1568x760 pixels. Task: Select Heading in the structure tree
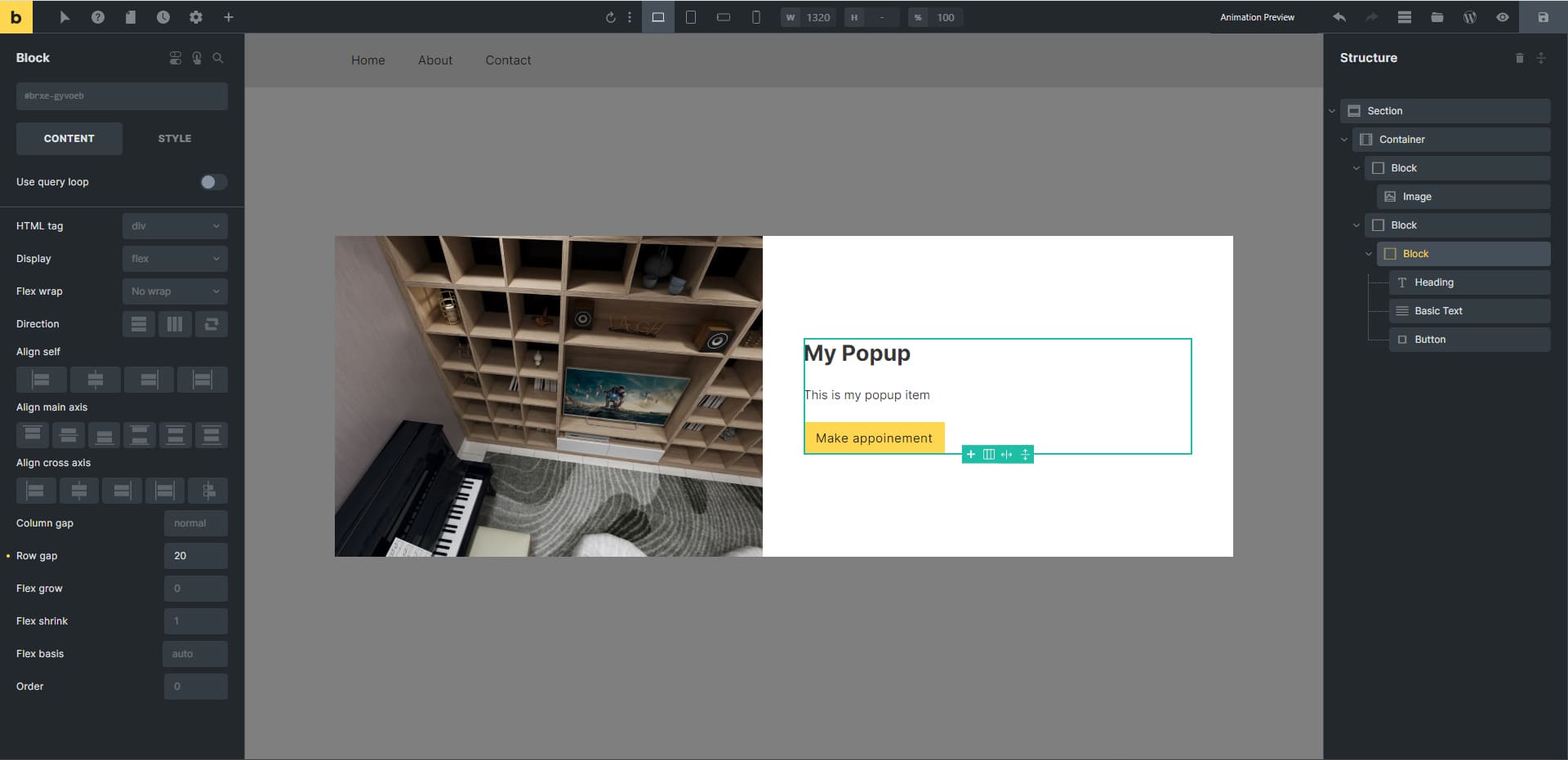pos(1470,282)
